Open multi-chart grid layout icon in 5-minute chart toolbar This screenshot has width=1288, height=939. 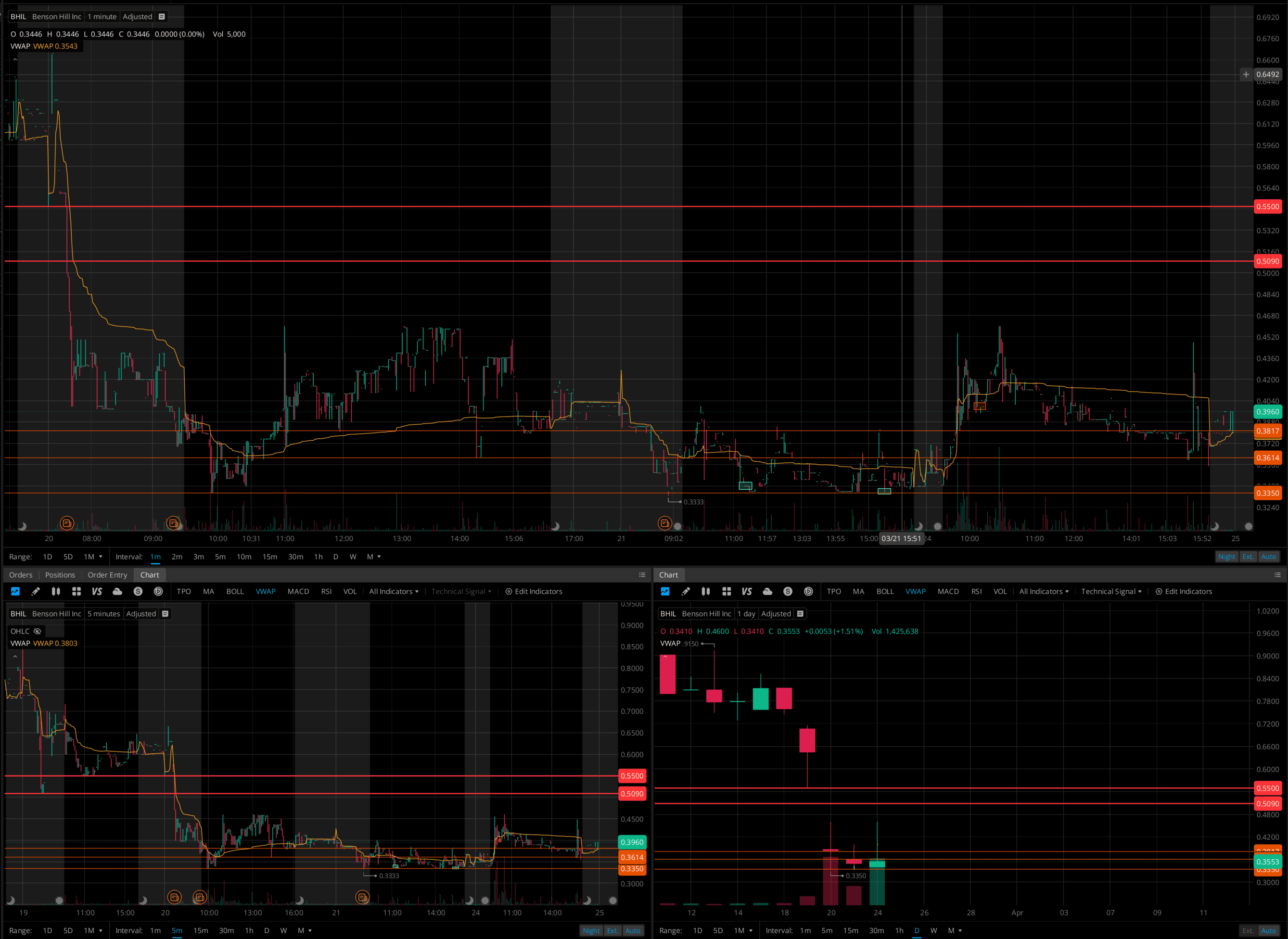click(x=76, y=591)
